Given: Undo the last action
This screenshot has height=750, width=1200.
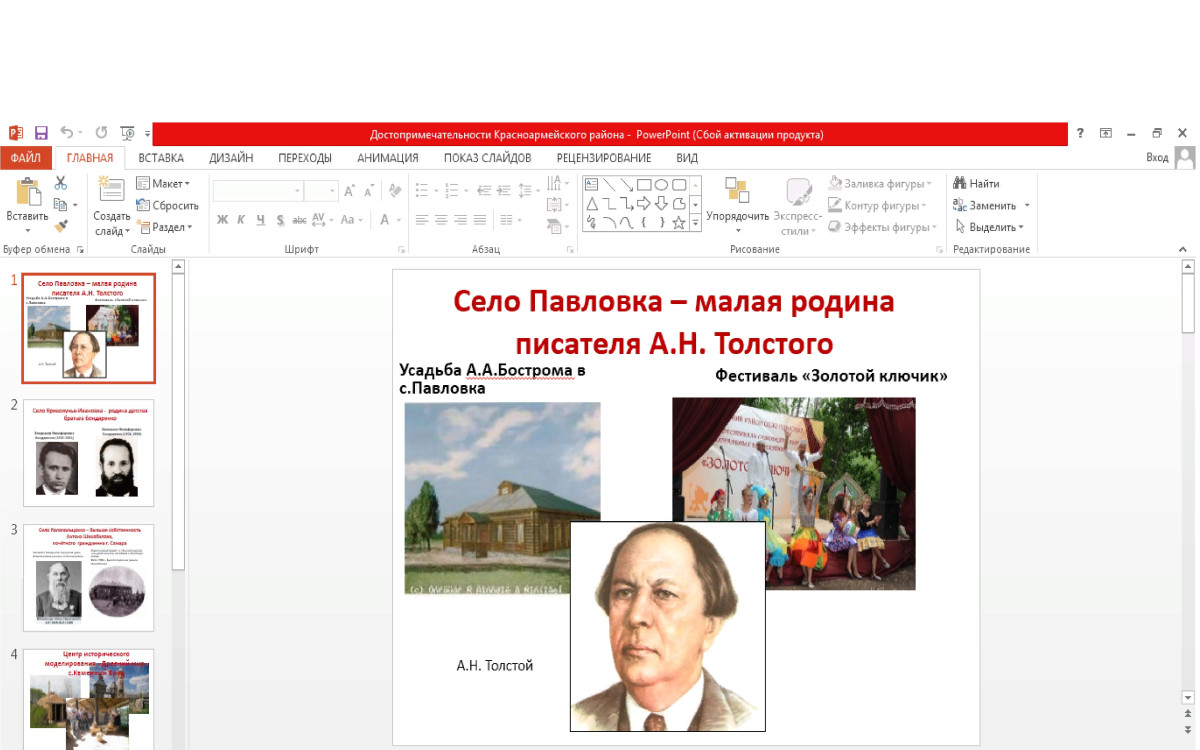Looking at the screenshot, I should pos(66,133).
